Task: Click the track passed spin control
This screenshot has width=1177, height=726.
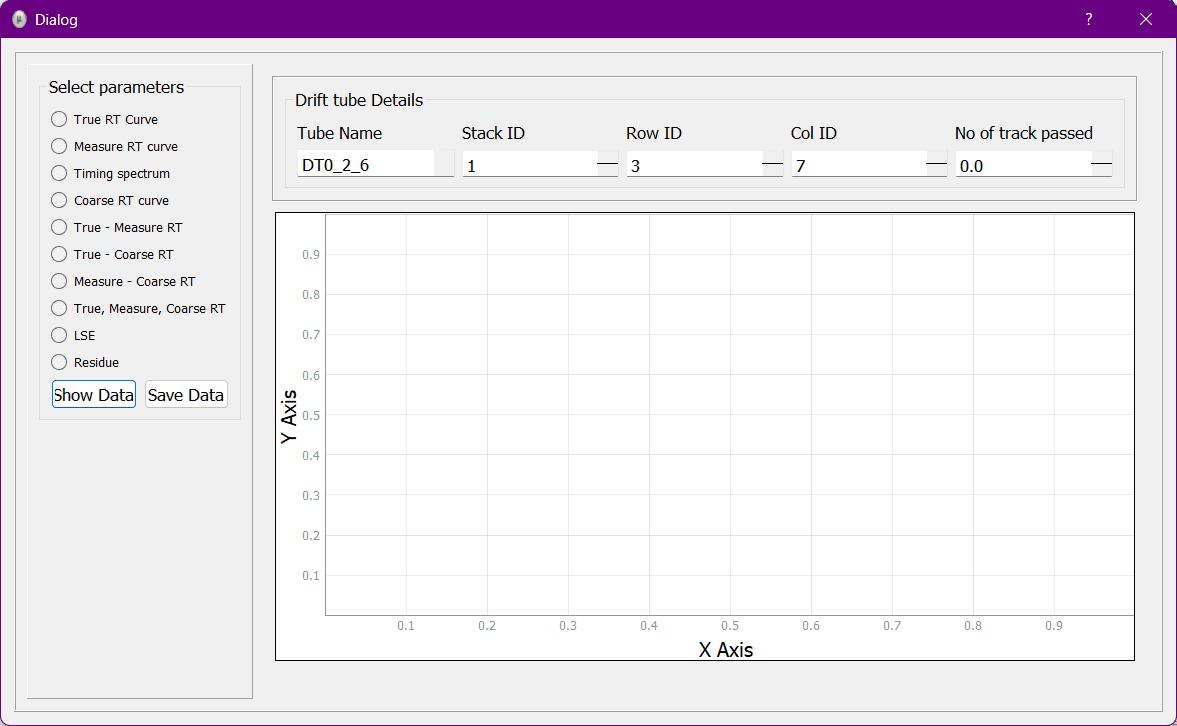Action: click(1102, 164)
